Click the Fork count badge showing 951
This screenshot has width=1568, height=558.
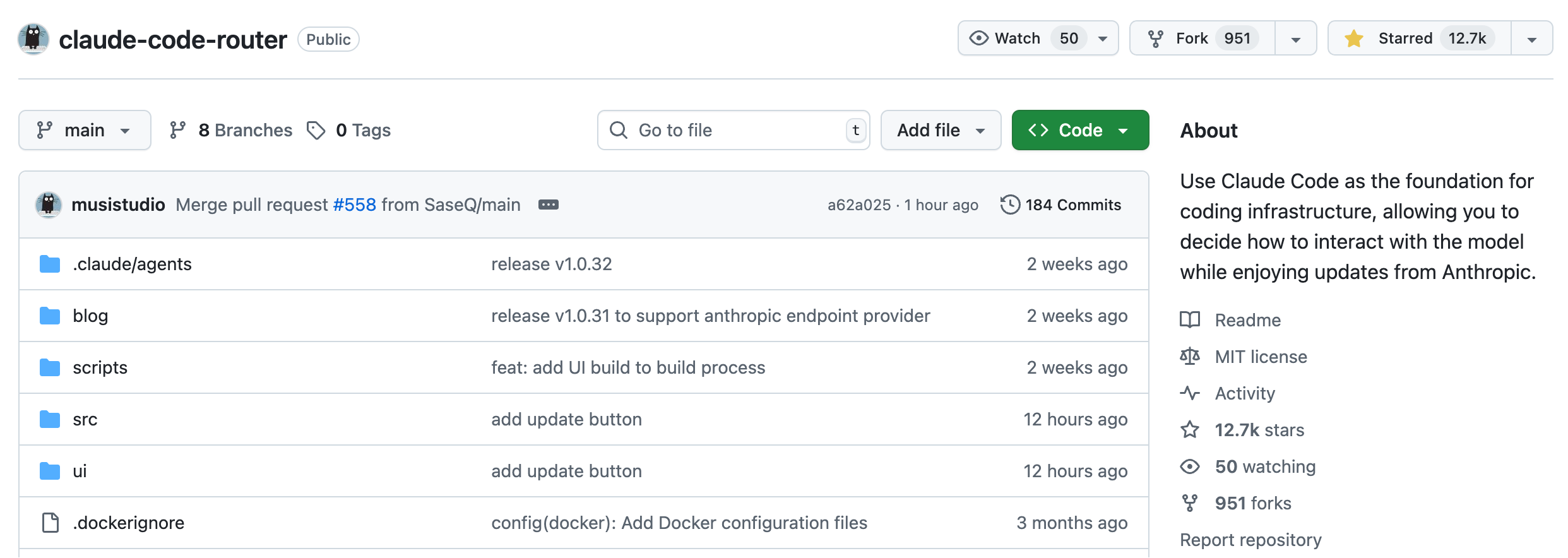click(x=1237, y=39)
